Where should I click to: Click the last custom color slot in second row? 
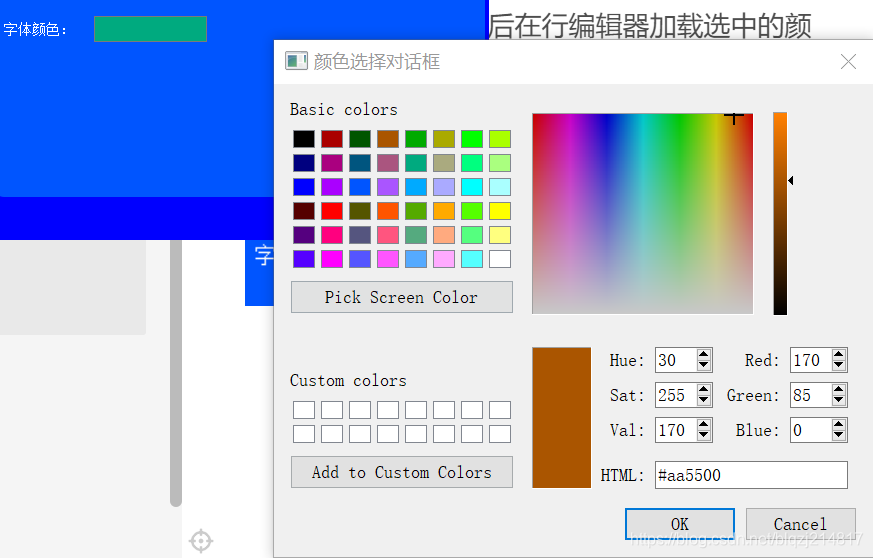(500, 434)
